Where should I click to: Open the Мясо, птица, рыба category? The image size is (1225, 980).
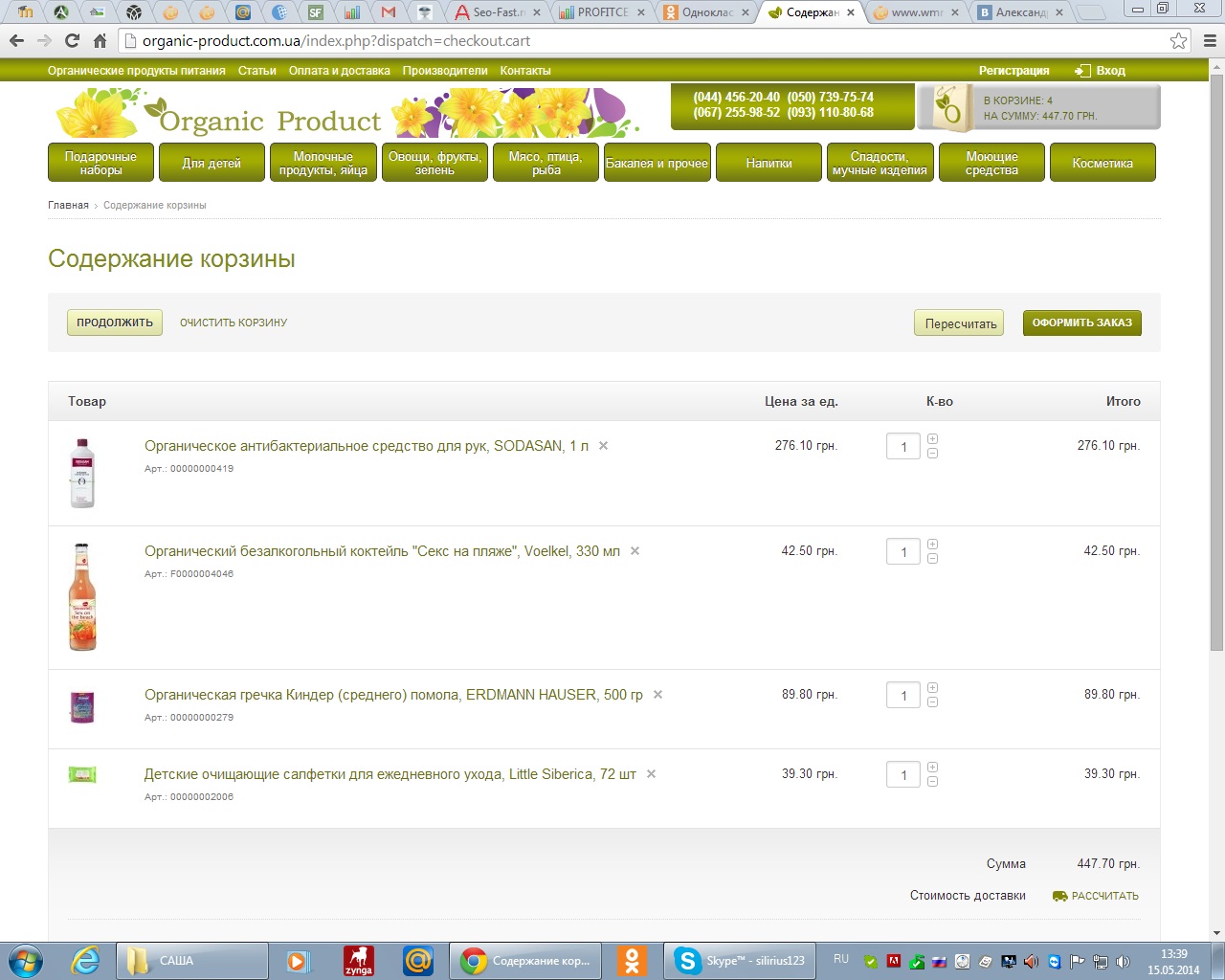(546, 163)
